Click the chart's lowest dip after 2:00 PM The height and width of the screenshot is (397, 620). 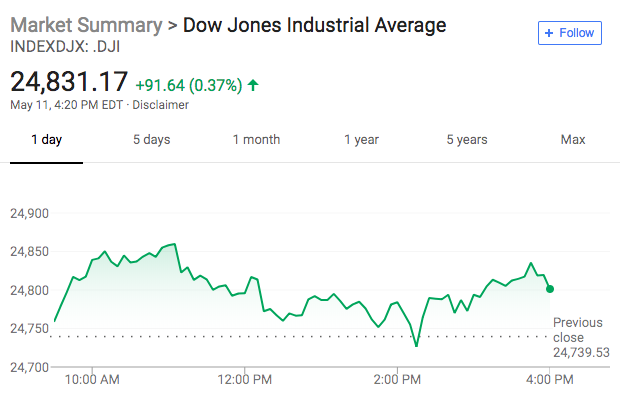click(416, 346)
